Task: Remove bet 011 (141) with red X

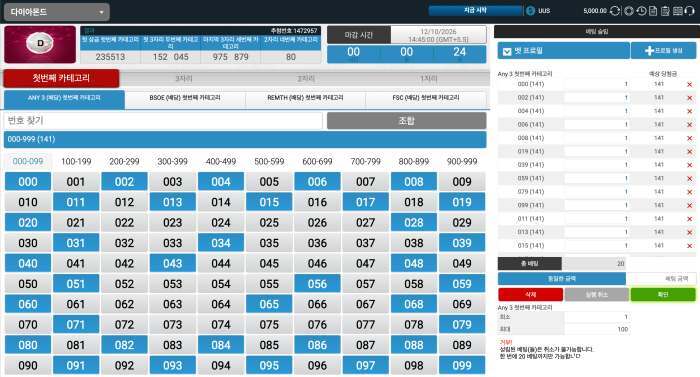Action: (689, 219)
